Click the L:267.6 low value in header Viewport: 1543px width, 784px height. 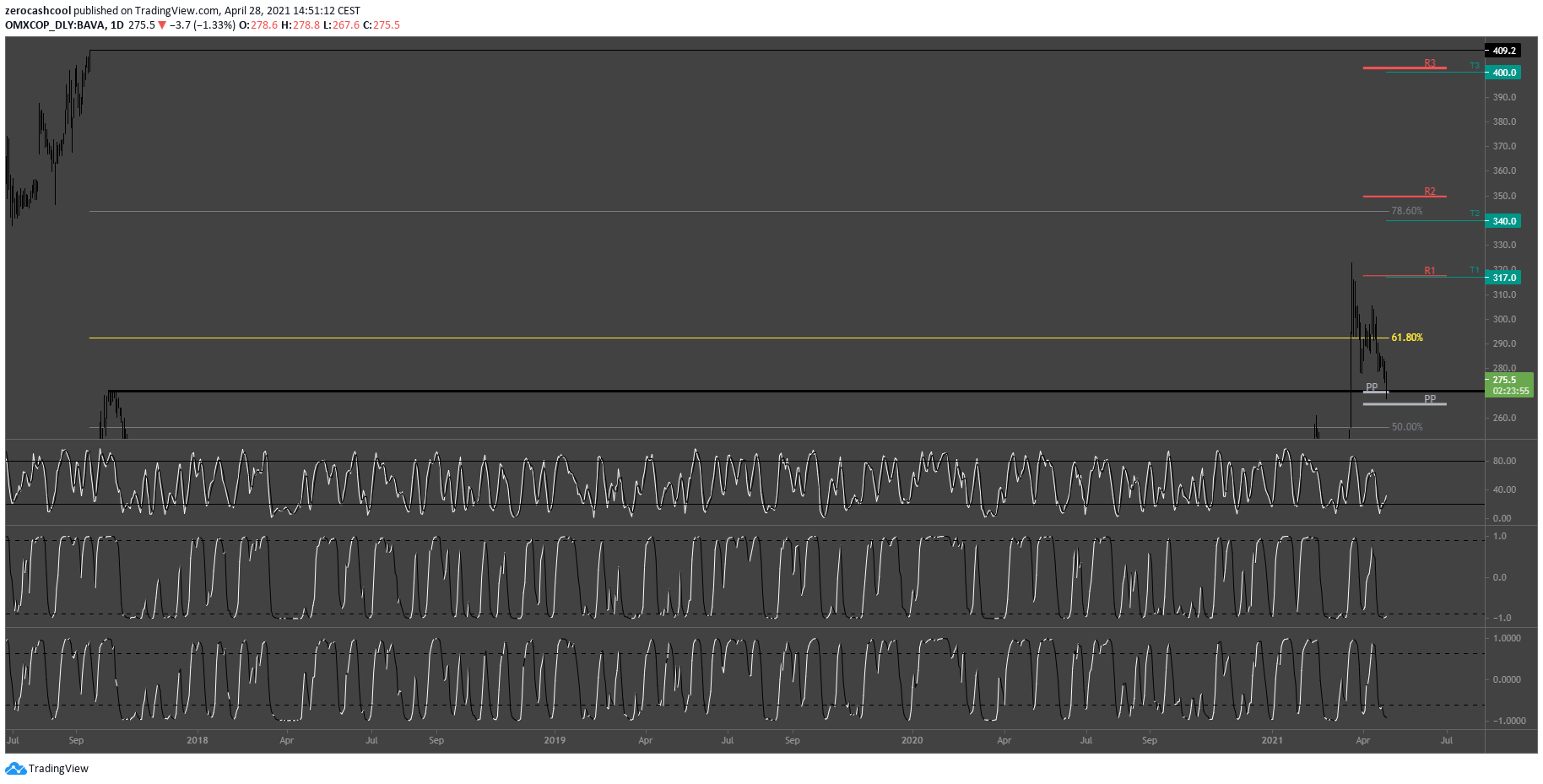341,25
